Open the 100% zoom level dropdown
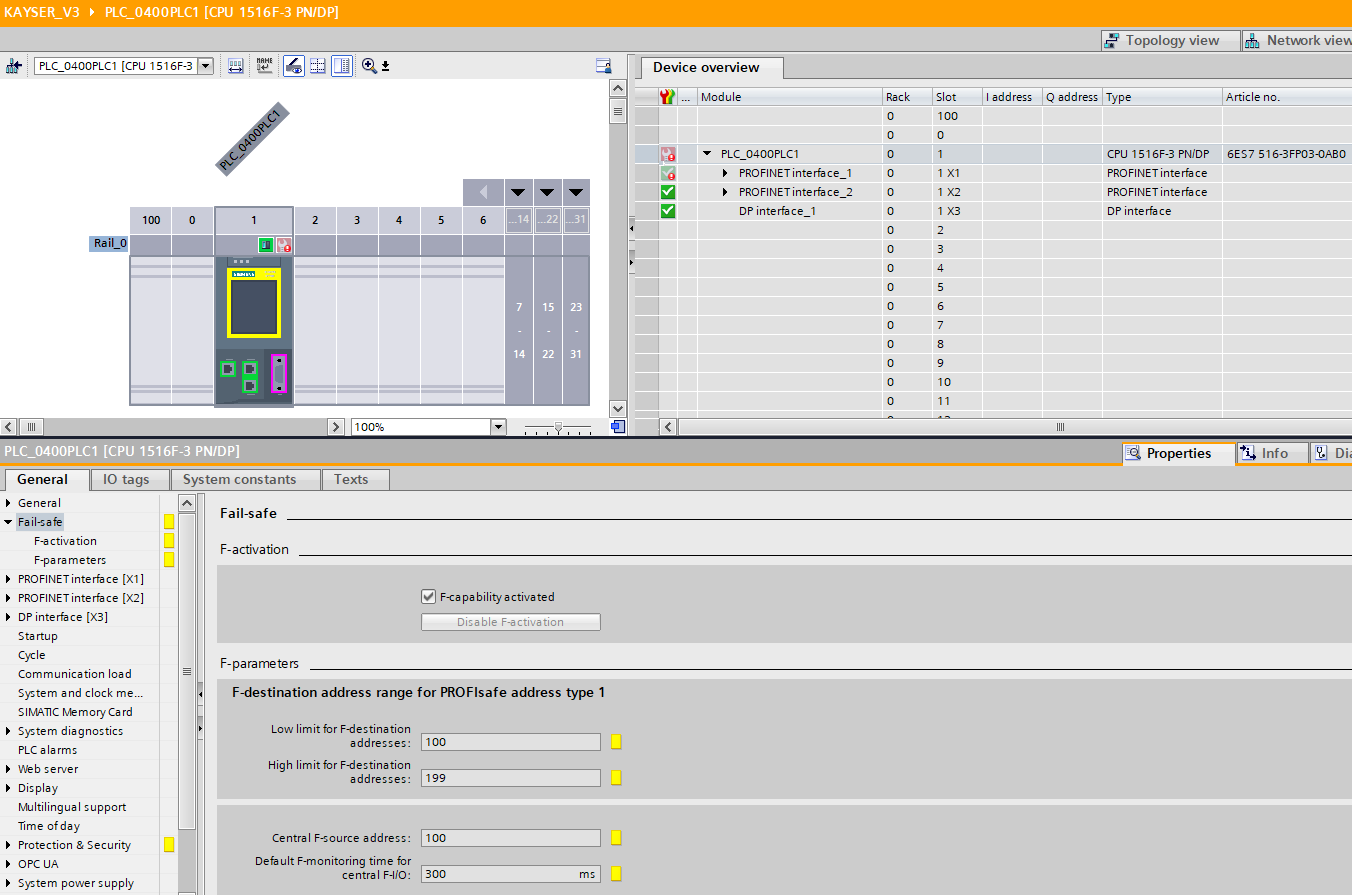1352x895 pixels. (498, 427)
